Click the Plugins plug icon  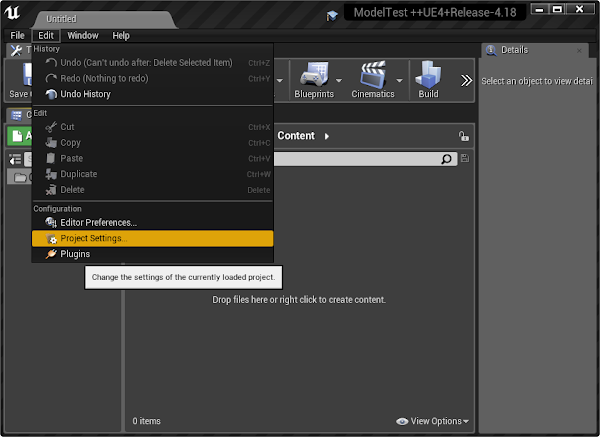click(x=51, y=254)
